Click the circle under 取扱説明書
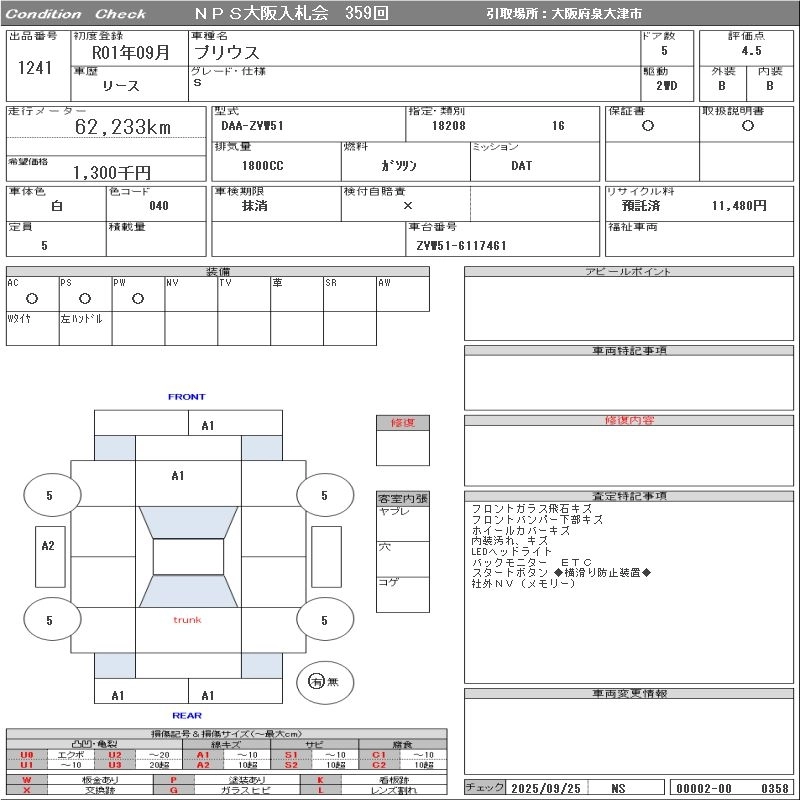The width and height of the screenshot is (800, 800). point(748,126)
